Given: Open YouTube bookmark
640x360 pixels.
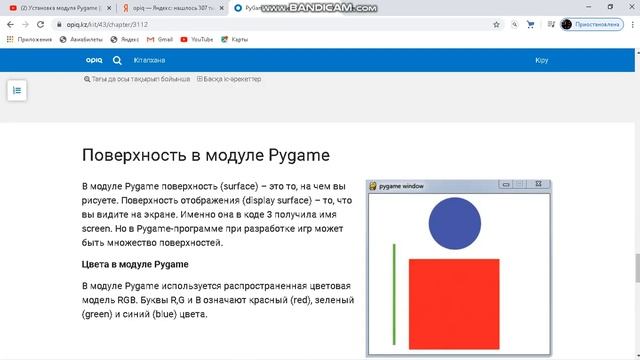Looking at the screenshot, I should [197, 40].
